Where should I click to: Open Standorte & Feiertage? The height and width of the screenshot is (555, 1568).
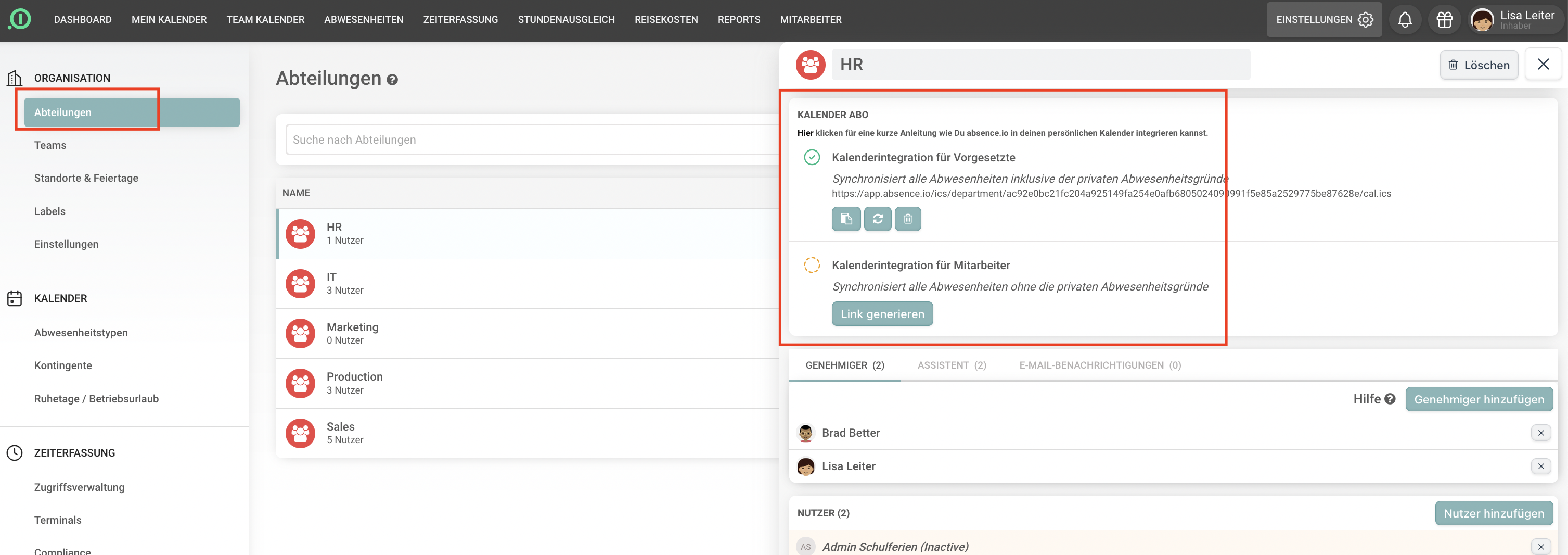[x=86, y=179]
